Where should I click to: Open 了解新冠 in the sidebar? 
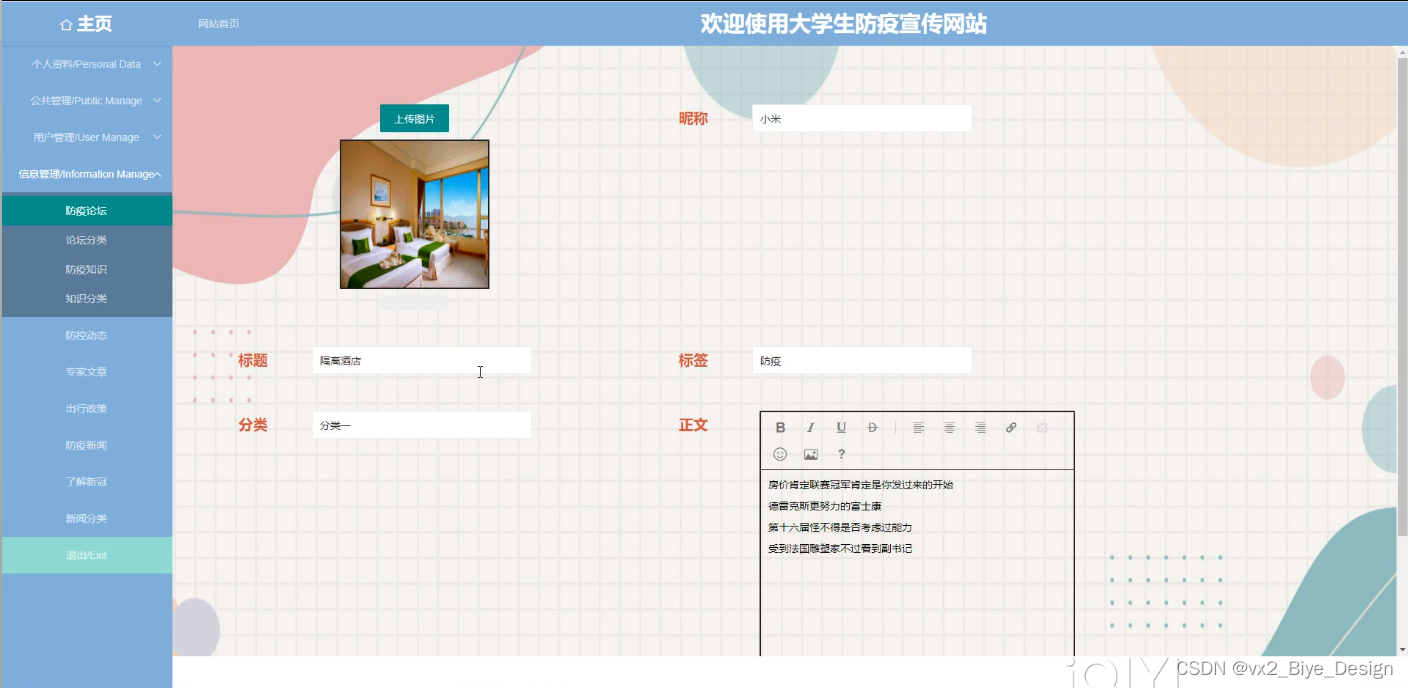[x=87, y=482]
